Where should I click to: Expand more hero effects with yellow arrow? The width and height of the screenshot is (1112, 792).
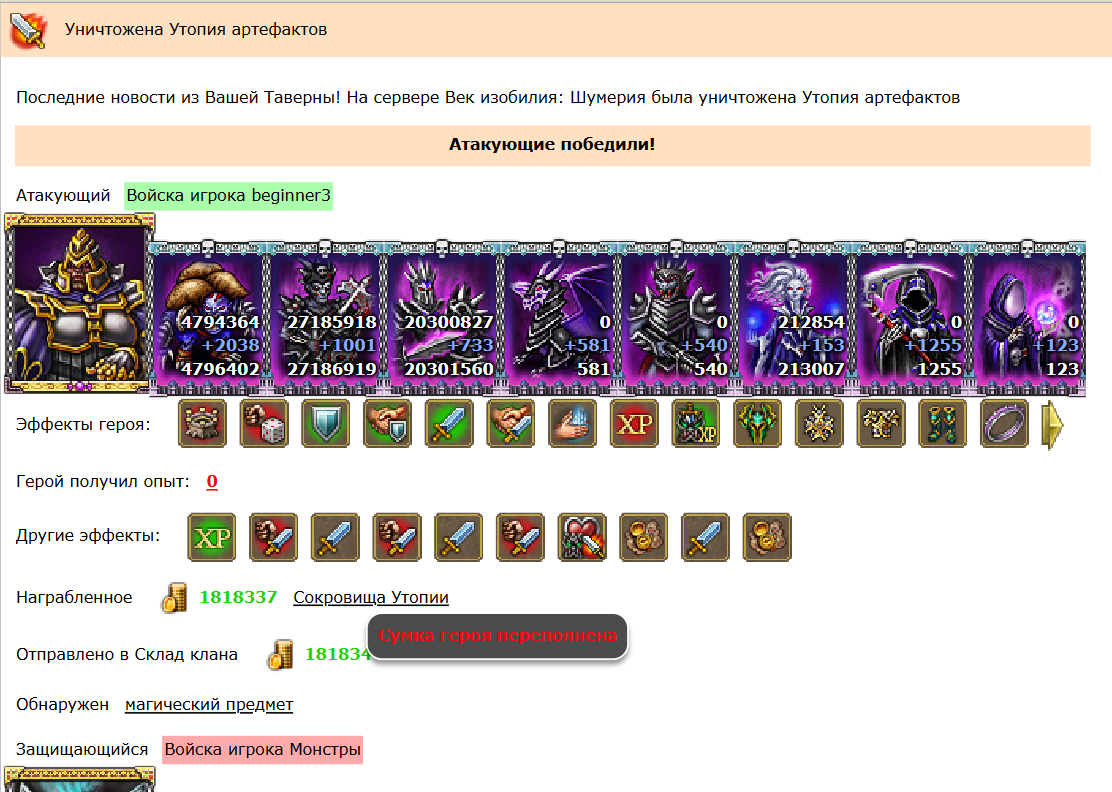1052,425
